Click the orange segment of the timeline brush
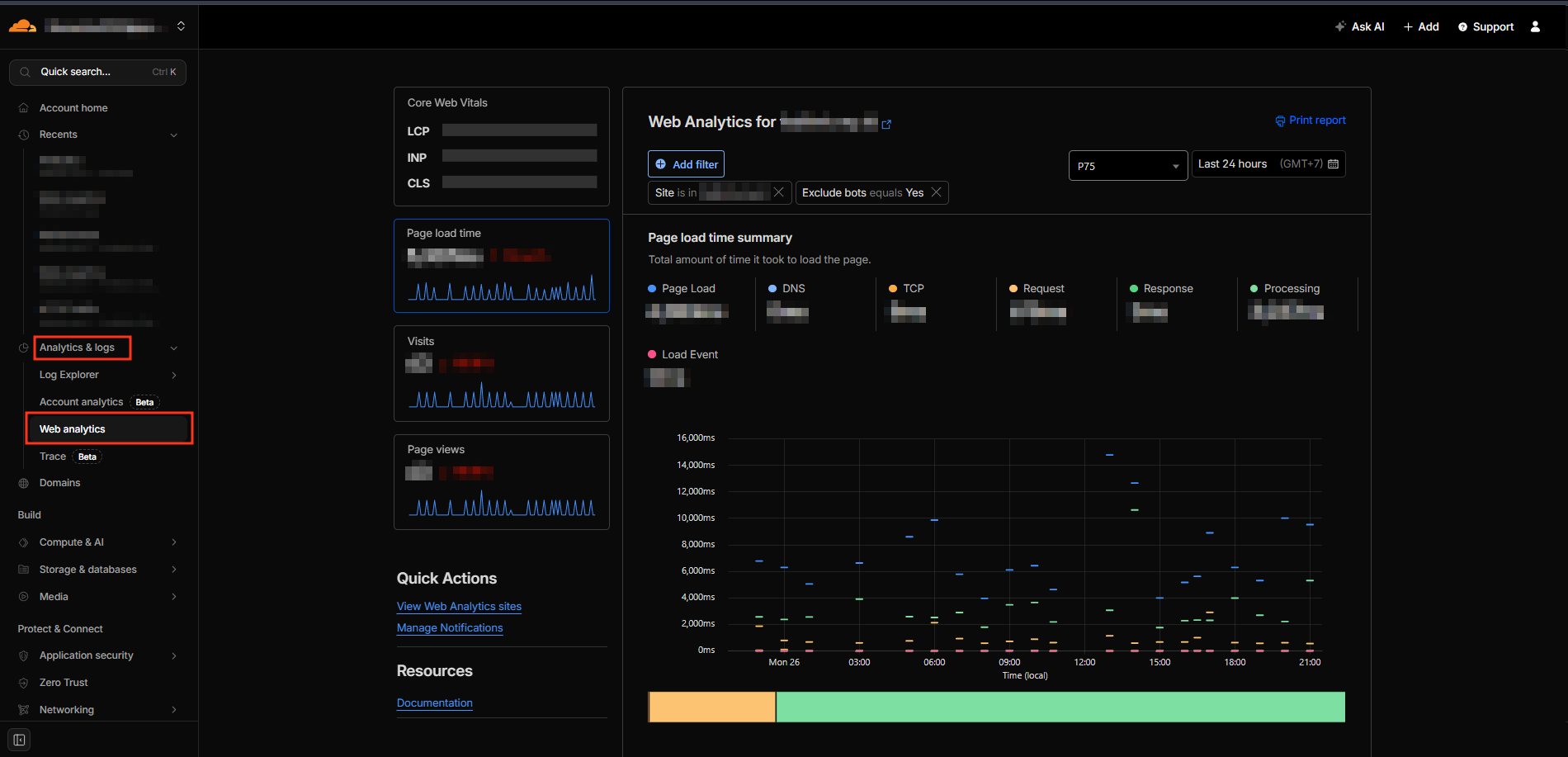Image resolution: width=1568 pixels, height=757 pixels. pos(711,707)
